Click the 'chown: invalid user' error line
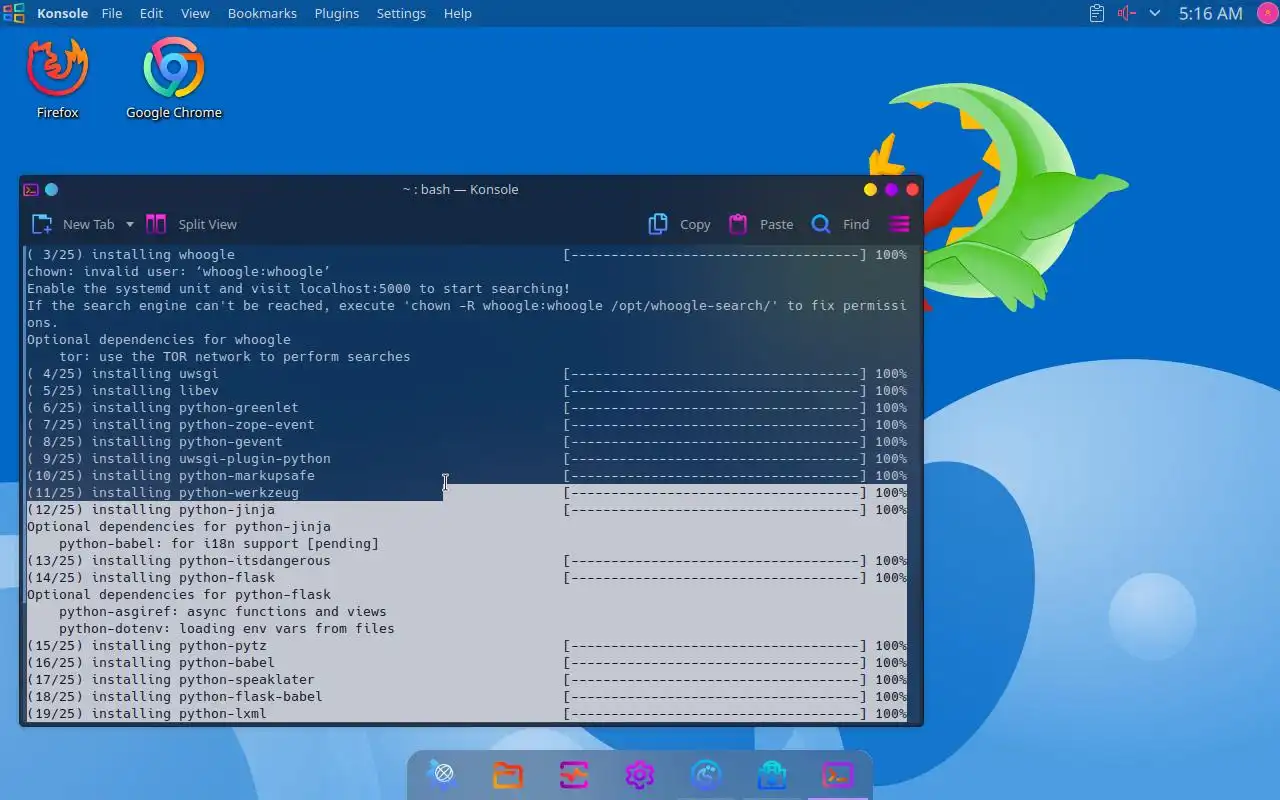1280x800 pixels. (179, 271)
